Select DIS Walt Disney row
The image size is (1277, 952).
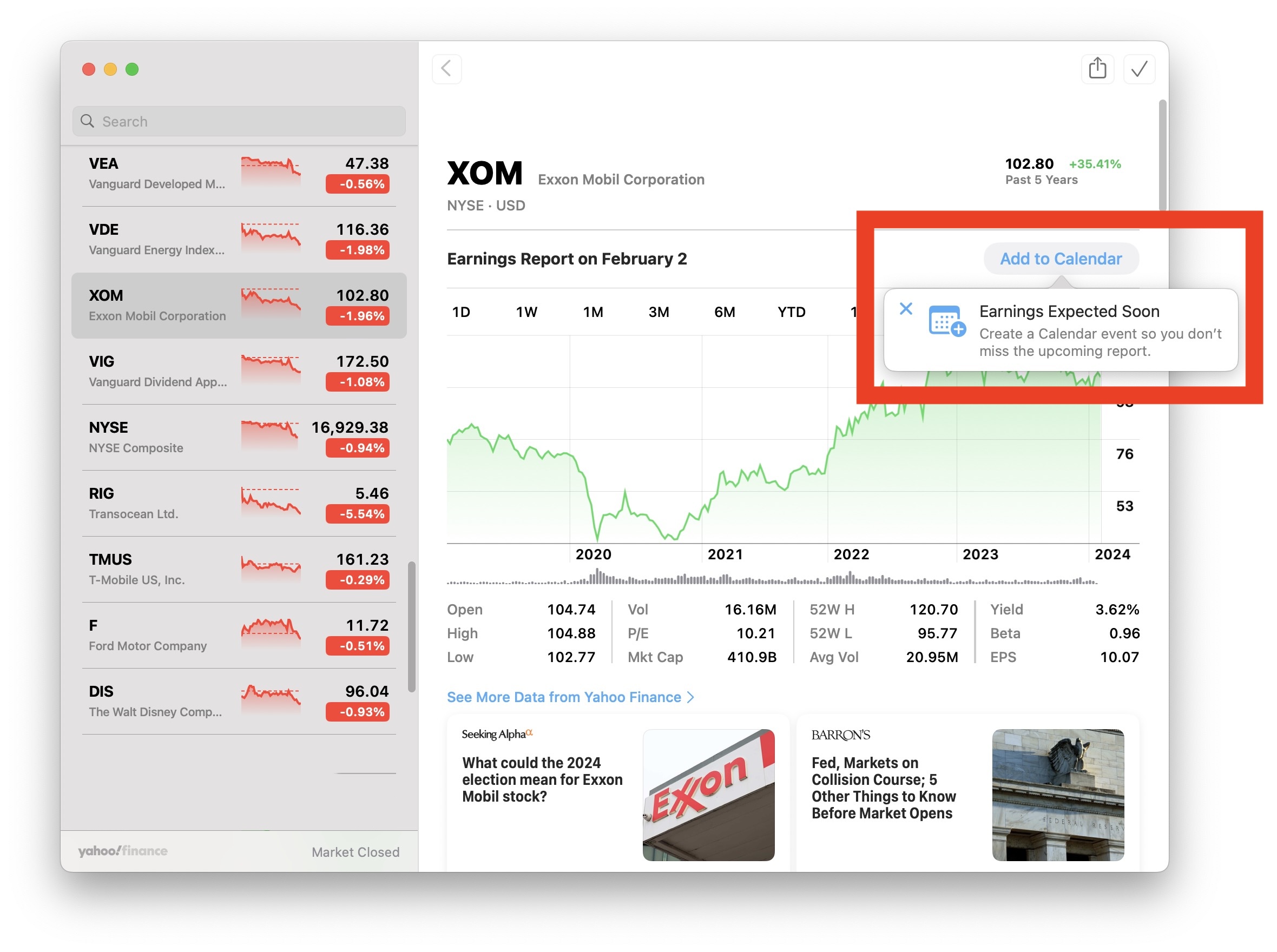coord(239,702)
